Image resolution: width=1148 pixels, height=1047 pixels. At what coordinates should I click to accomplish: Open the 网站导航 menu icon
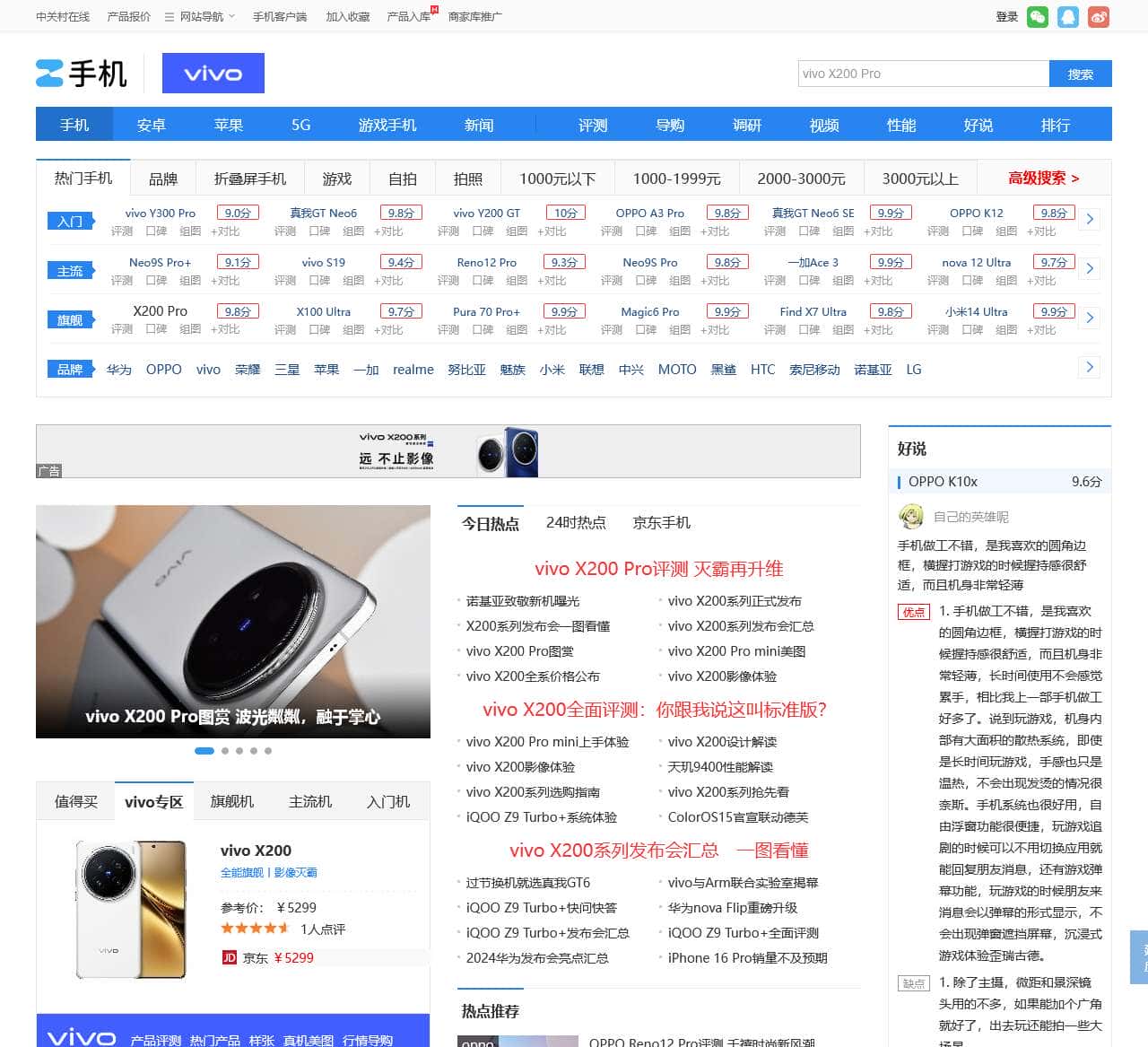(x=170, y=17)
